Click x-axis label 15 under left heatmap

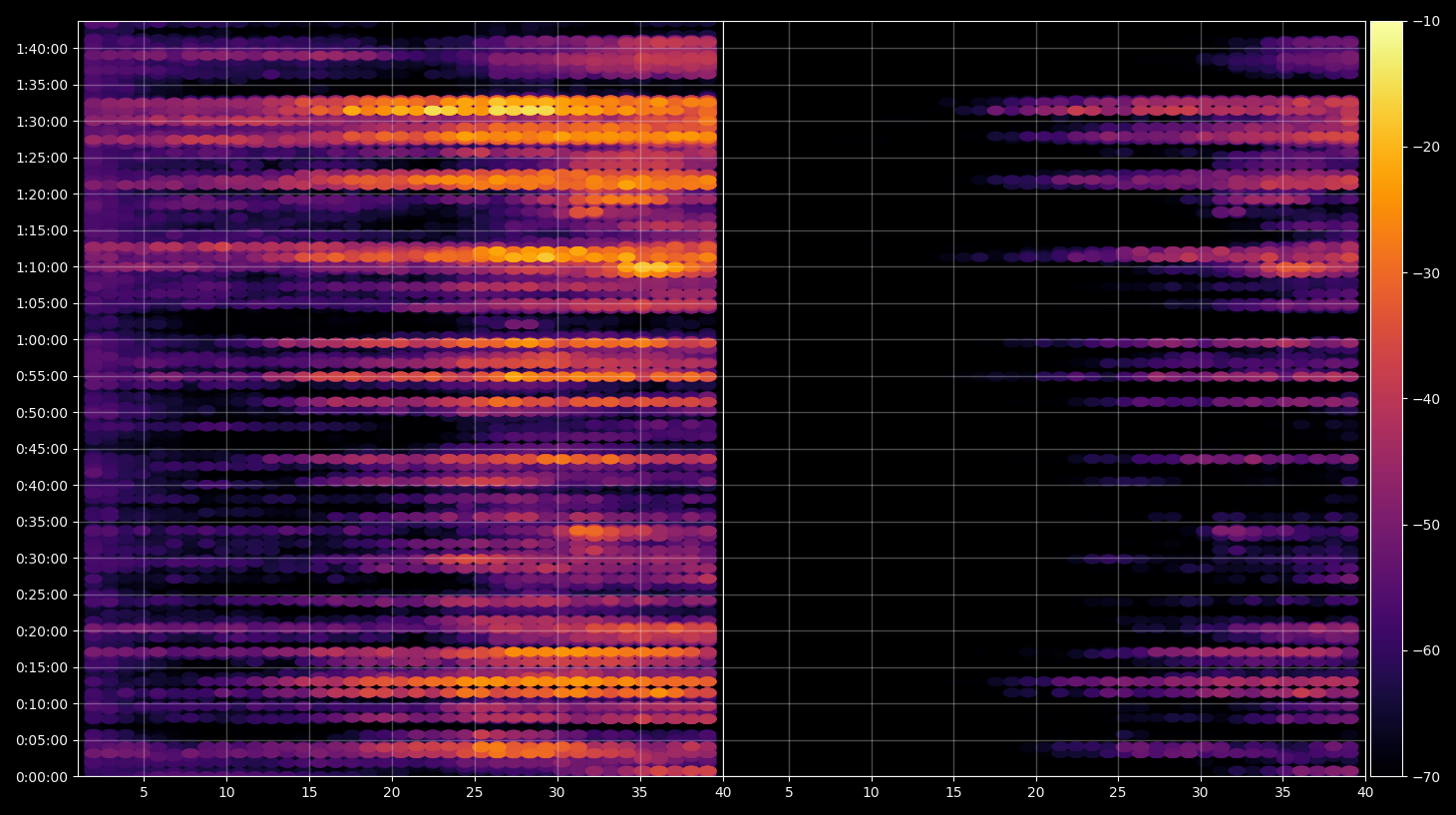point(309,793)
